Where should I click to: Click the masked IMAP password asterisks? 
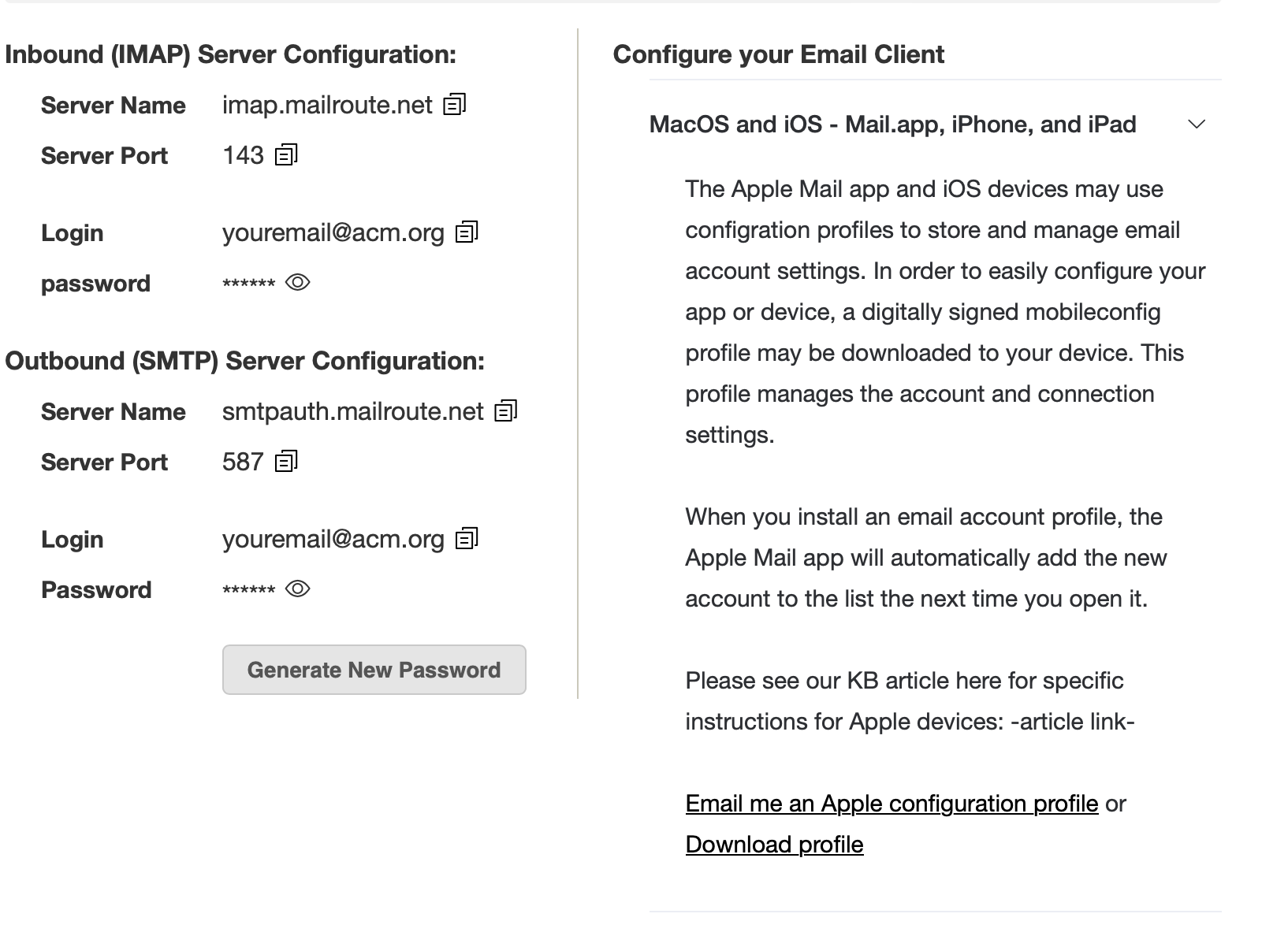pos(248,284)
